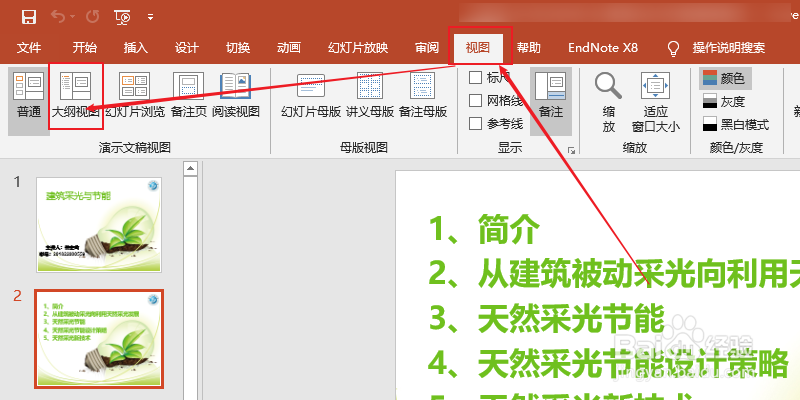Redo the last action
Screen dimensions: 800x400
point(92,17)
